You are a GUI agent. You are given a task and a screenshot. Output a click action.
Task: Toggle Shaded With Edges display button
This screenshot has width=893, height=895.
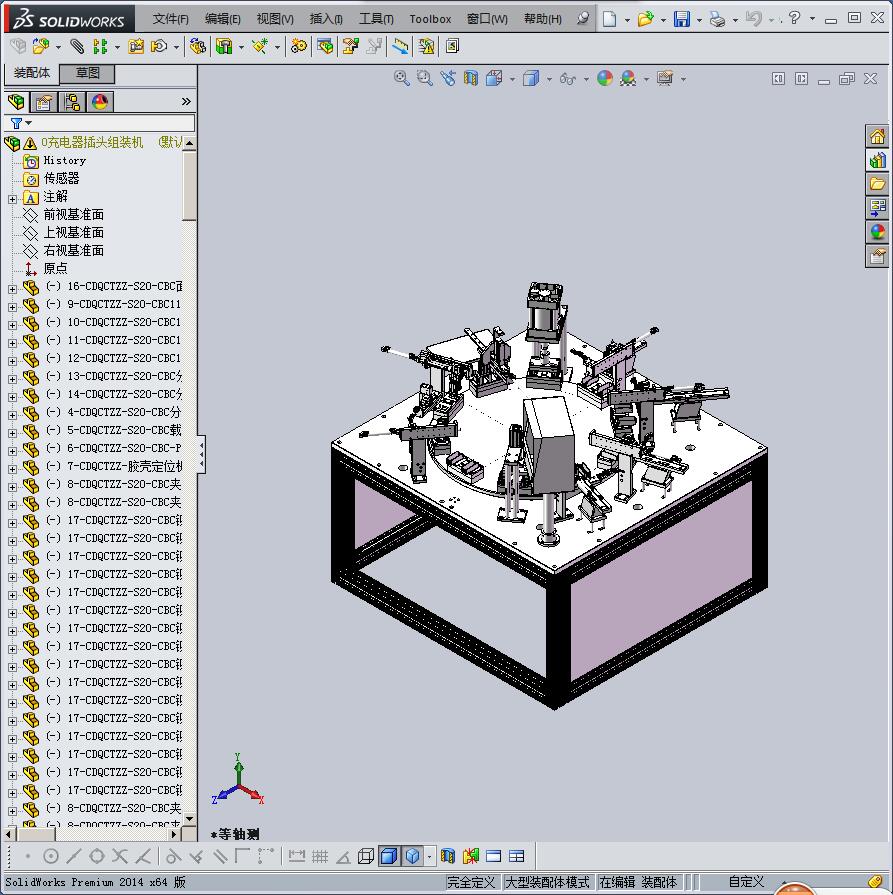[389, 856]
